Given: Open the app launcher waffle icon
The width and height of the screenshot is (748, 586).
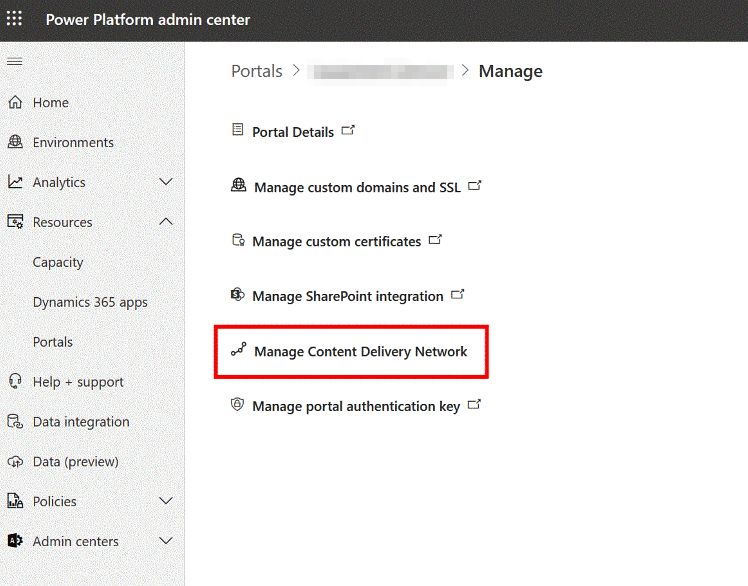Looking at the screenshot, I should pos(15,20).
